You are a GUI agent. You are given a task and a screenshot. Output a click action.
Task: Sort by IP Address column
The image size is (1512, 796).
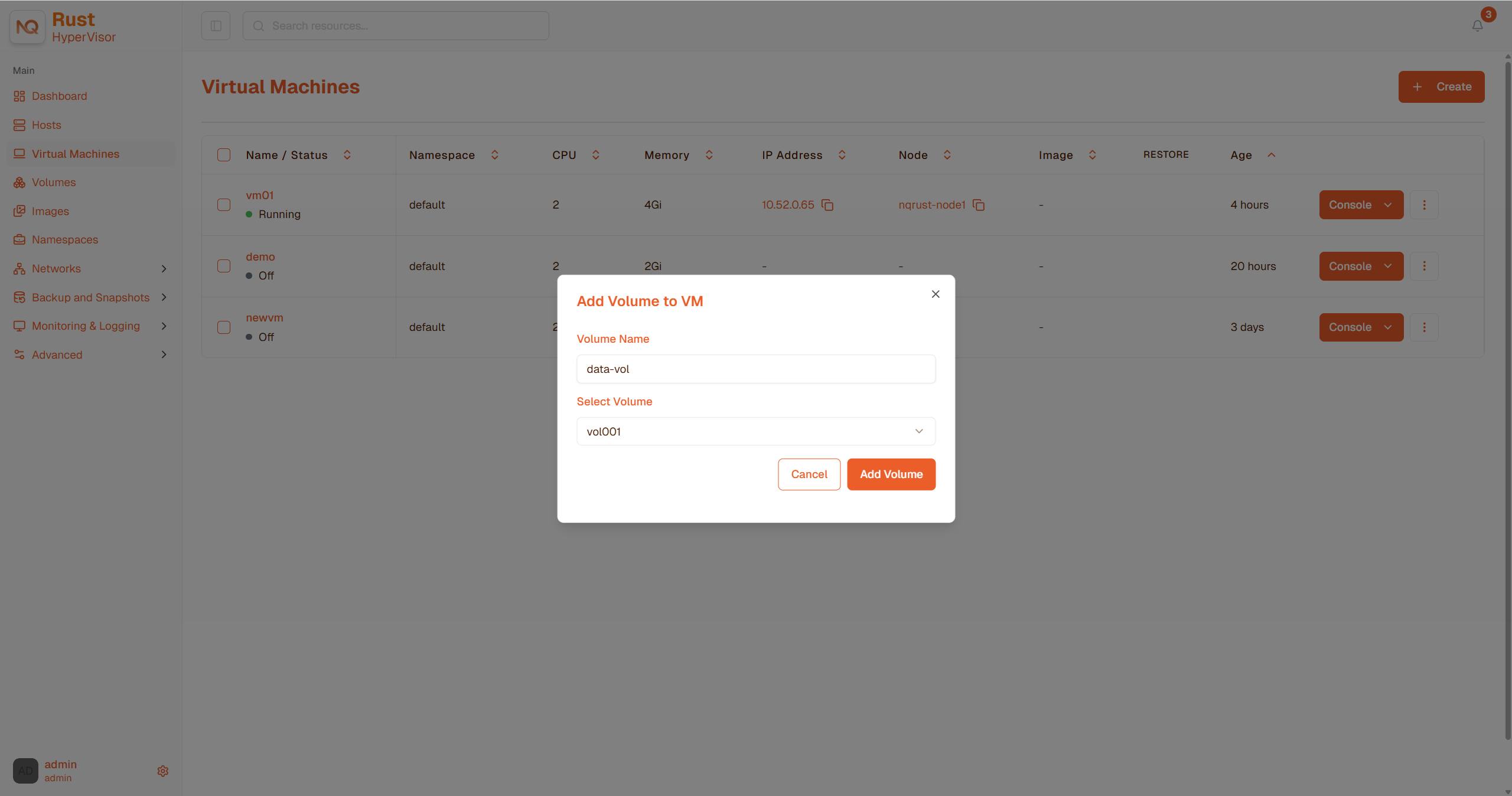(842, 155)
